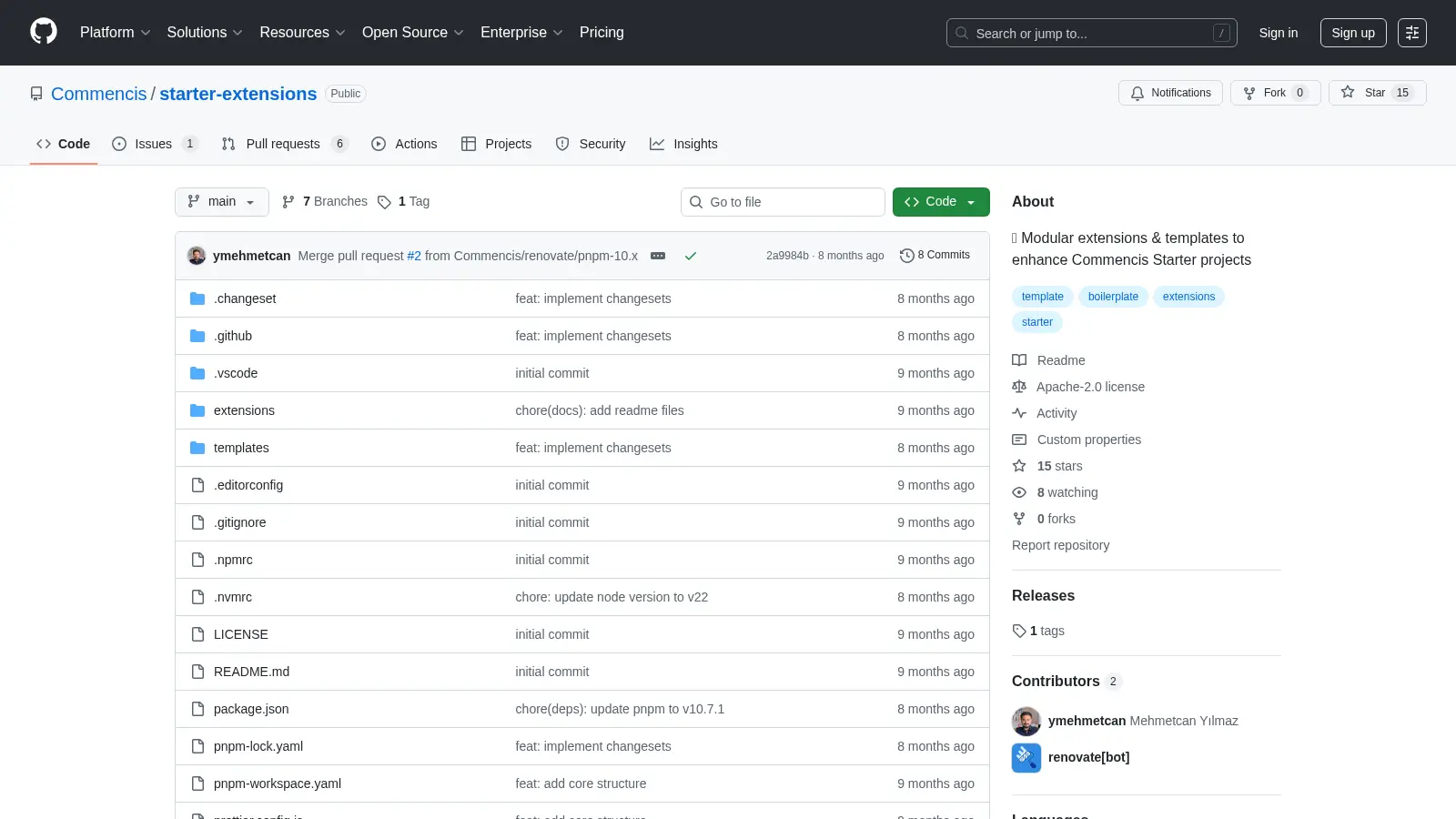Click the .editorconfig file icon
The width and height of the screenshot is (1456, 819).
coord(197,485)
